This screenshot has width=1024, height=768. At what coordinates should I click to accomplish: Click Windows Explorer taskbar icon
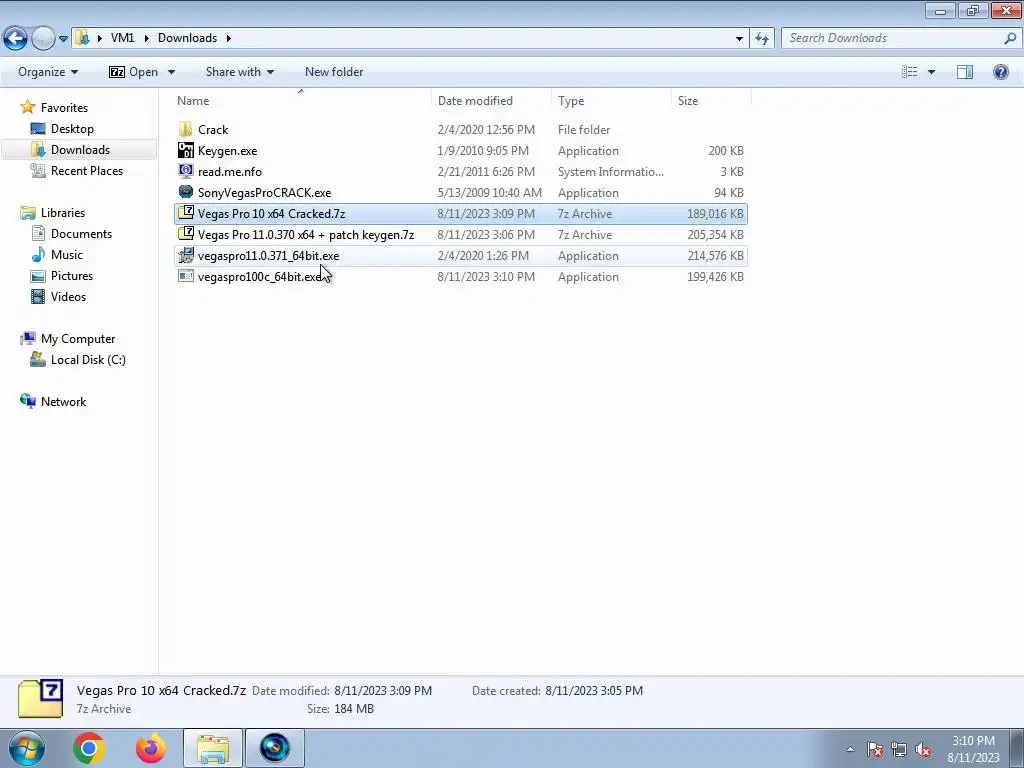213,748
